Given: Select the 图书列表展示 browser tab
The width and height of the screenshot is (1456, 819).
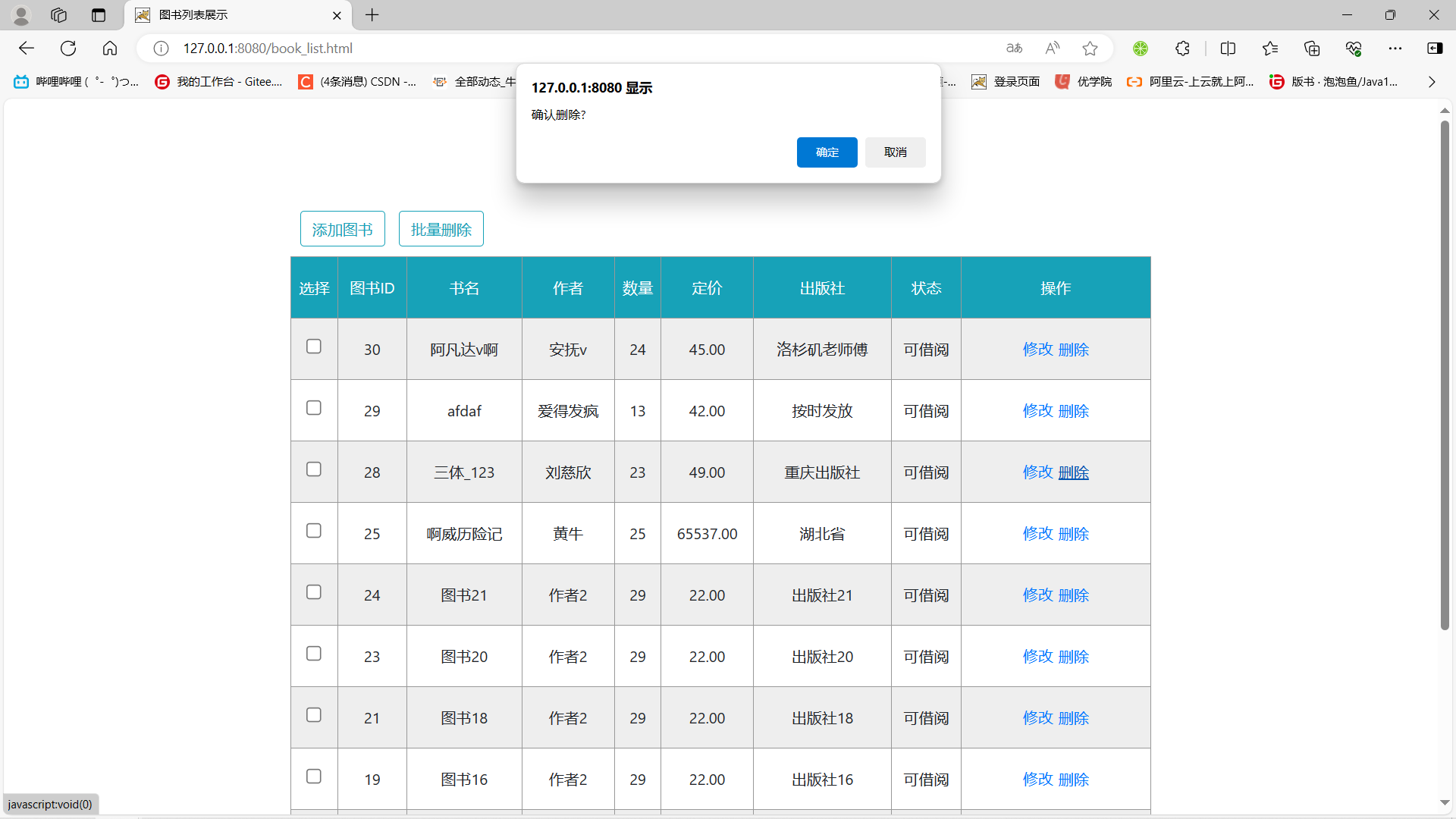Looking at the screenshot, I should (x=238, y=15).
